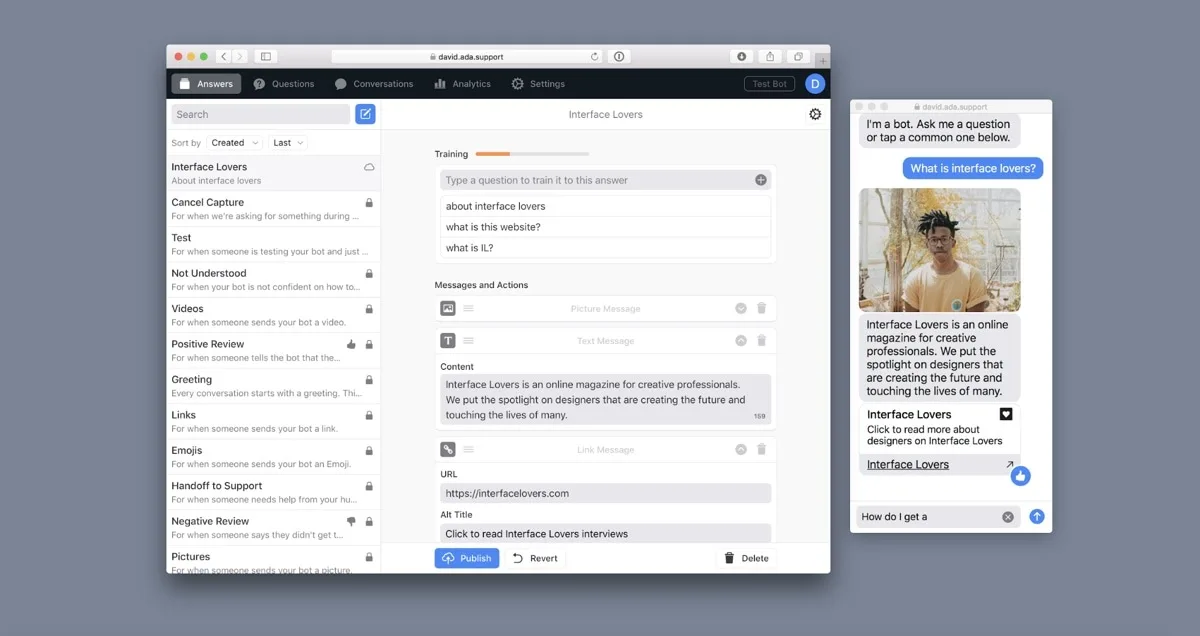Image resolution: width=1200 pixels, height=636 pixels.
Task: Collapse the Link Message block
Action: [x=741, y=450]
